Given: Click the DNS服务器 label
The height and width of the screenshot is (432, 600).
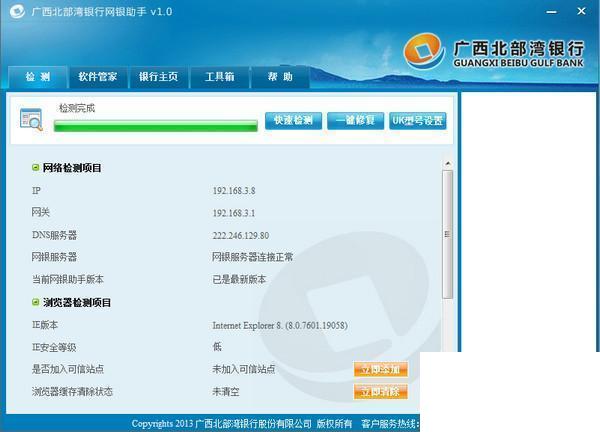Looking at the screenshot, I should [54, 235].
